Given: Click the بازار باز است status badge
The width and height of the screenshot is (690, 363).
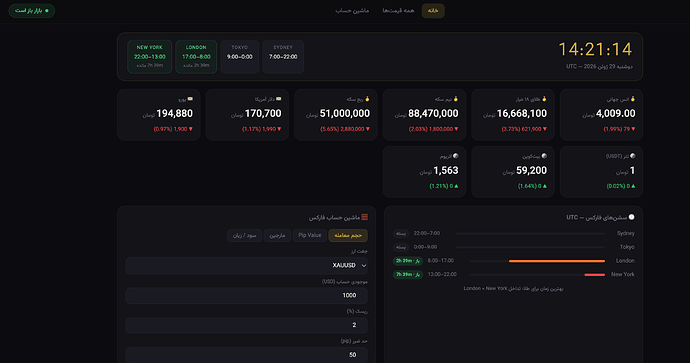Looking at the screenshot, I should [32, 11].
